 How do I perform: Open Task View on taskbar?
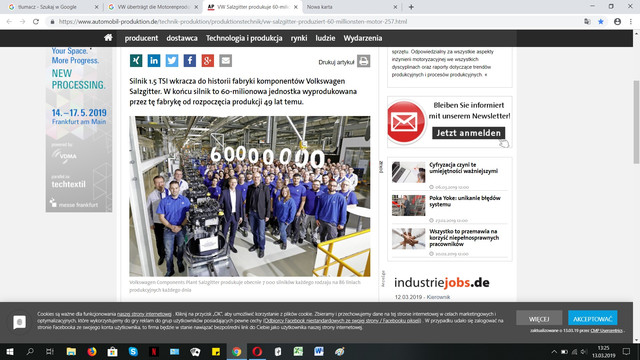(x=50, y=351)
